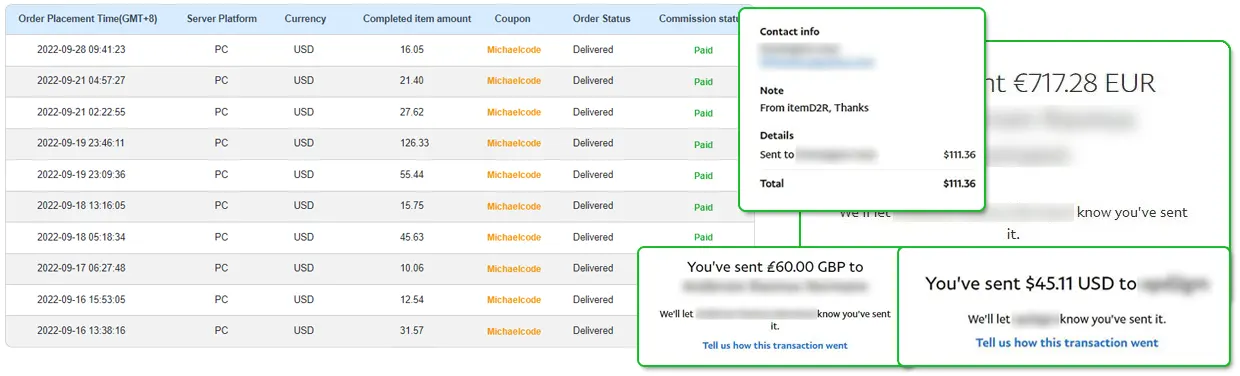Click Paid commission status in the 16.05 row
Viewport: 1240px width, 376px height.
pyautogui.click(x=703, y=50)
